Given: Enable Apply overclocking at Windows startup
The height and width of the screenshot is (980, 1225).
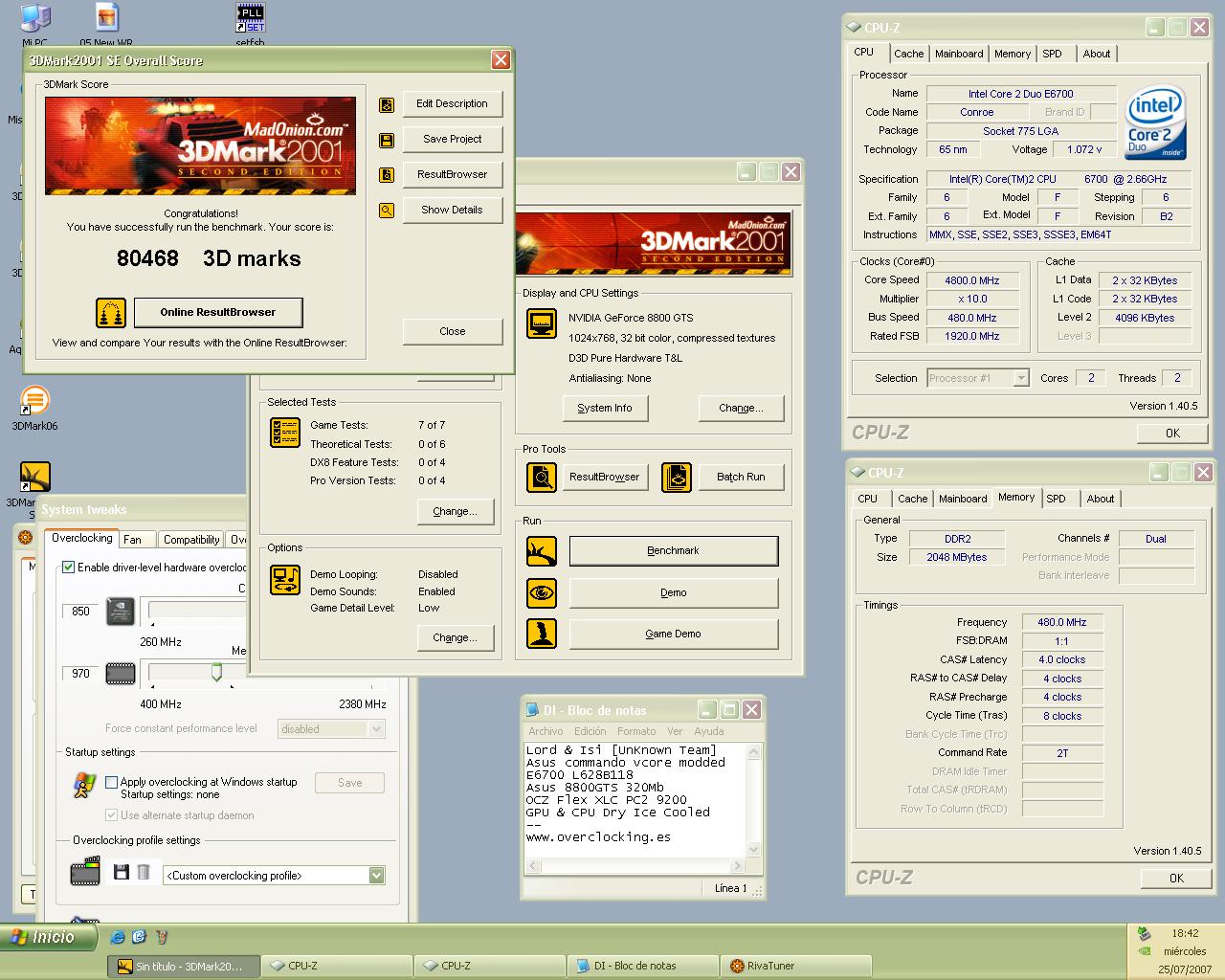Looking at the screenshot, I should coord(111,782).
